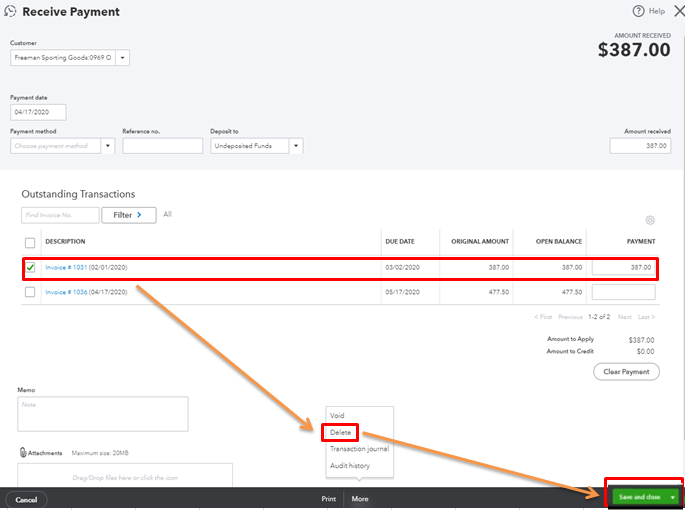Expand the Deposit to dropdown
685x510 pixels.
(296, 146)
